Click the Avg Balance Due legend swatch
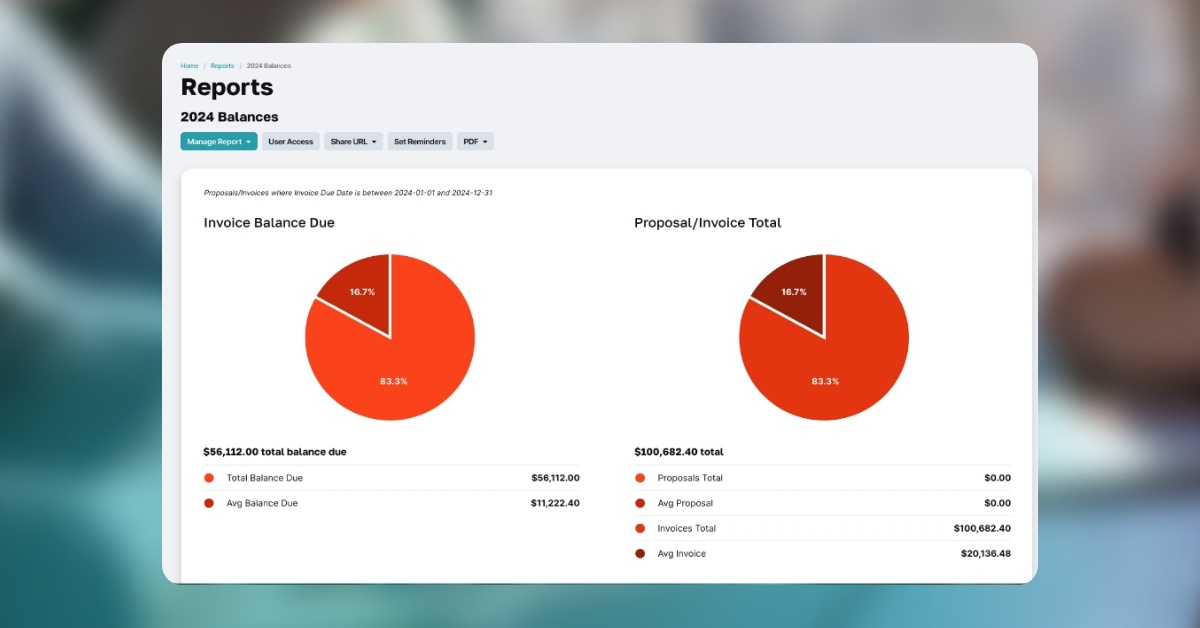This screenshot has width=1200, height=628. 209,503
